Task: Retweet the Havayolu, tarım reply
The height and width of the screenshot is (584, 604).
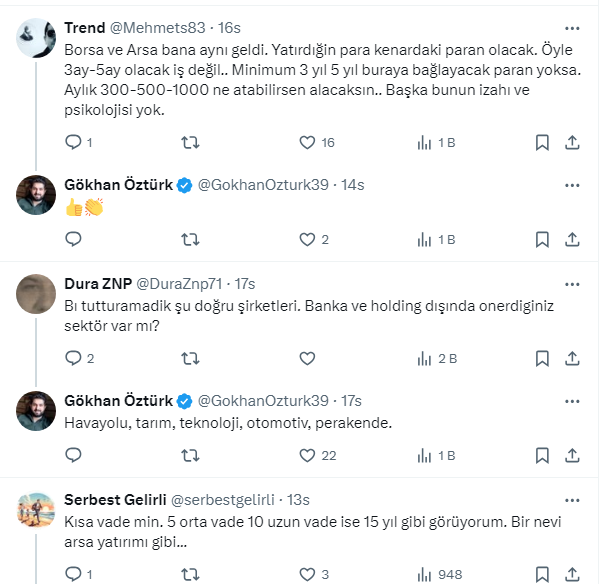Action: pos(190,455)
